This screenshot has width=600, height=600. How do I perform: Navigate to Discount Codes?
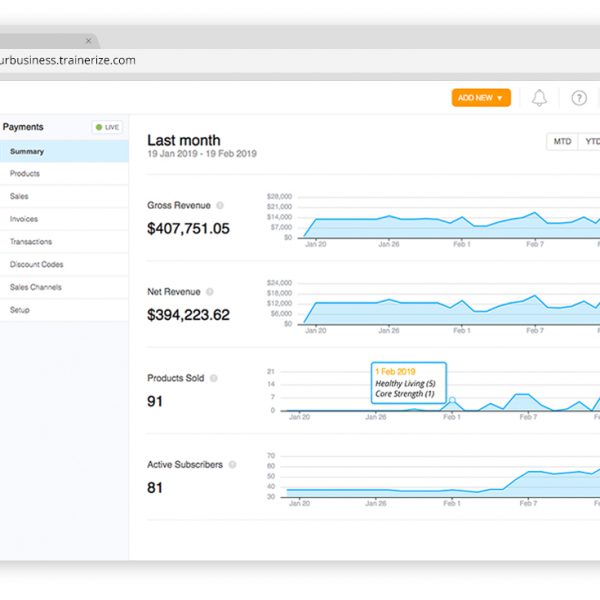point(36,265)
